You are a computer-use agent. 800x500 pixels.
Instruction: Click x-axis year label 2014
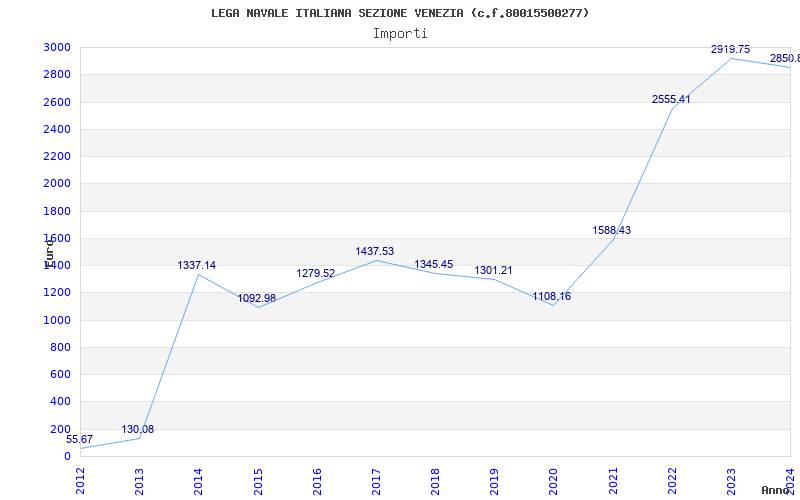[199, 482]
